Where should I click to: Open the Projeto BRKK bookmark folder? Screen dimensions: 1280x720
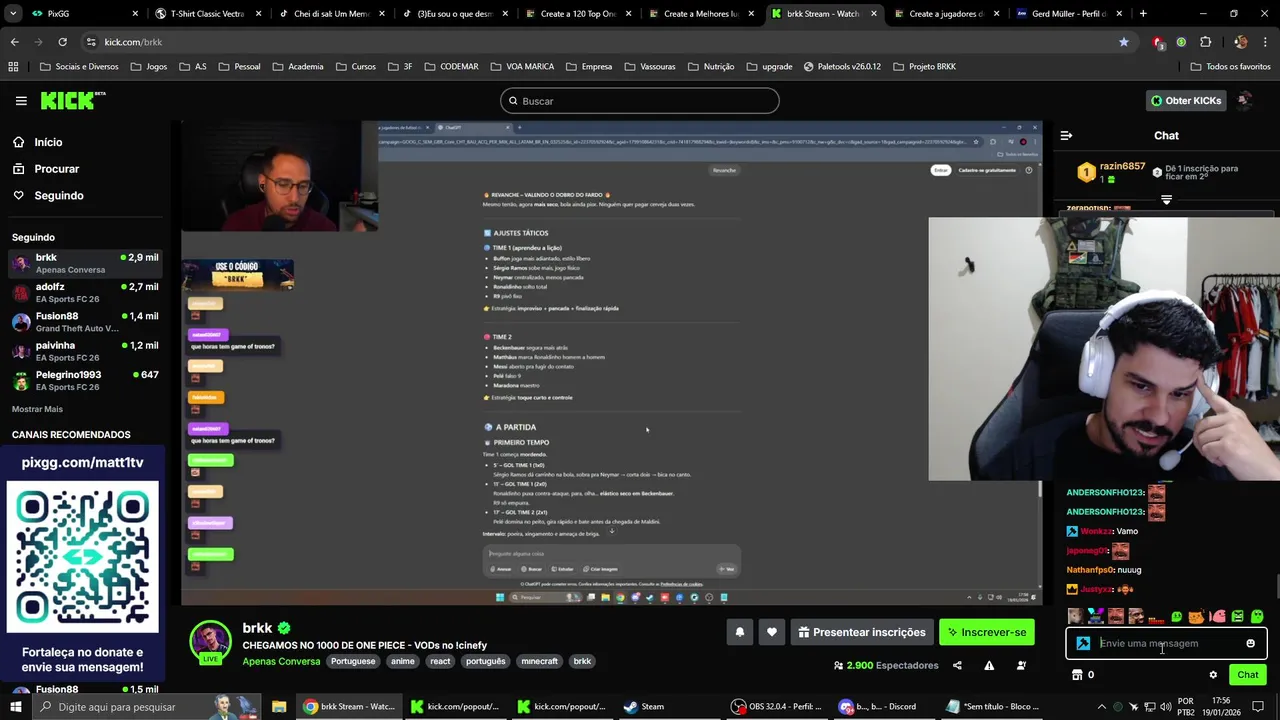point(924,67)
